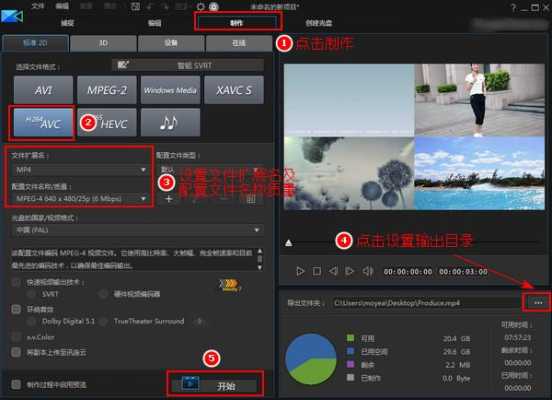
Task: Open the MP4 file extension dropdown
Action: tap(81, 170)
